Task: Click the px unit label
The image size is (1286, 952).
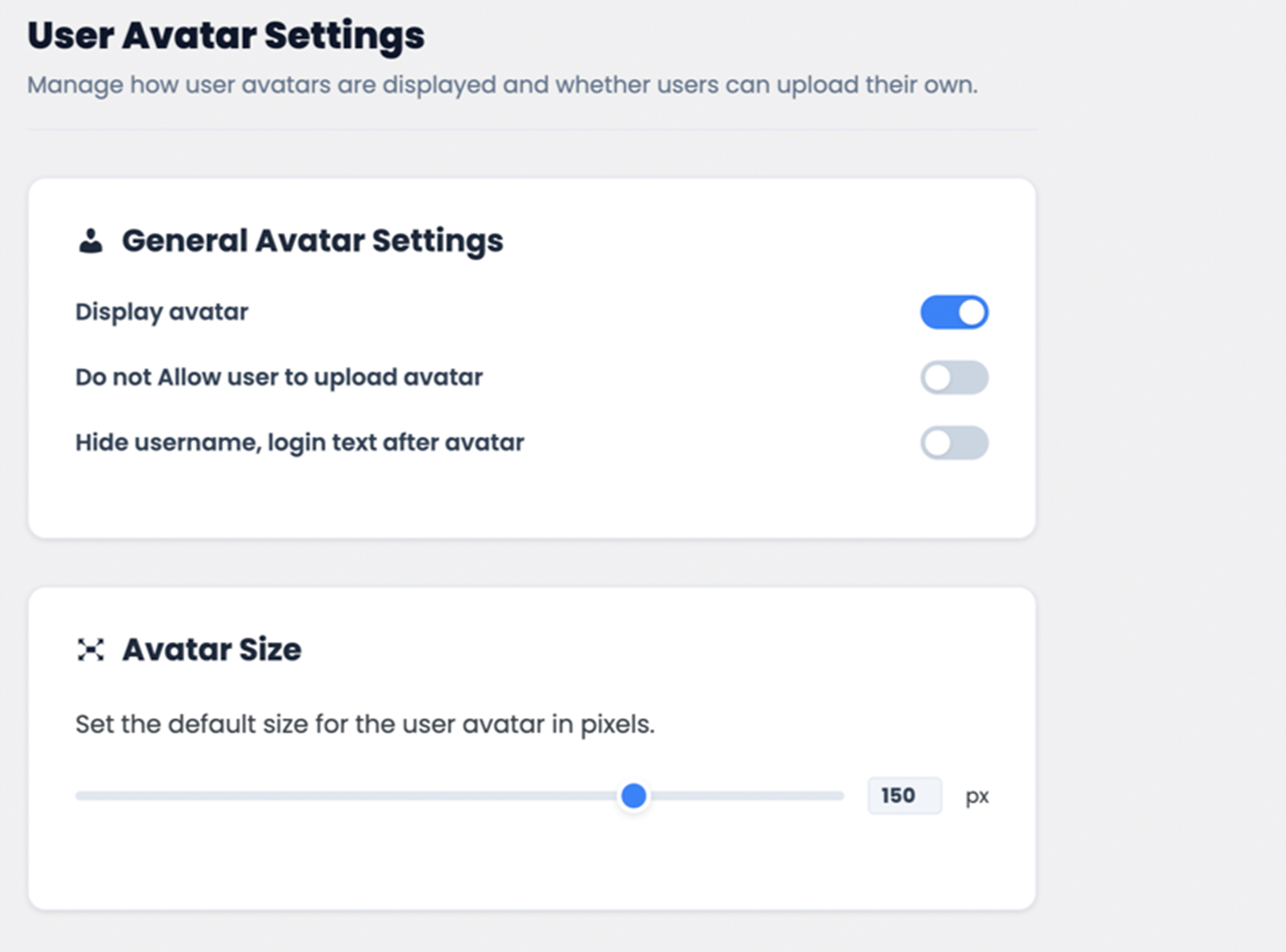Action: point(977,796)
